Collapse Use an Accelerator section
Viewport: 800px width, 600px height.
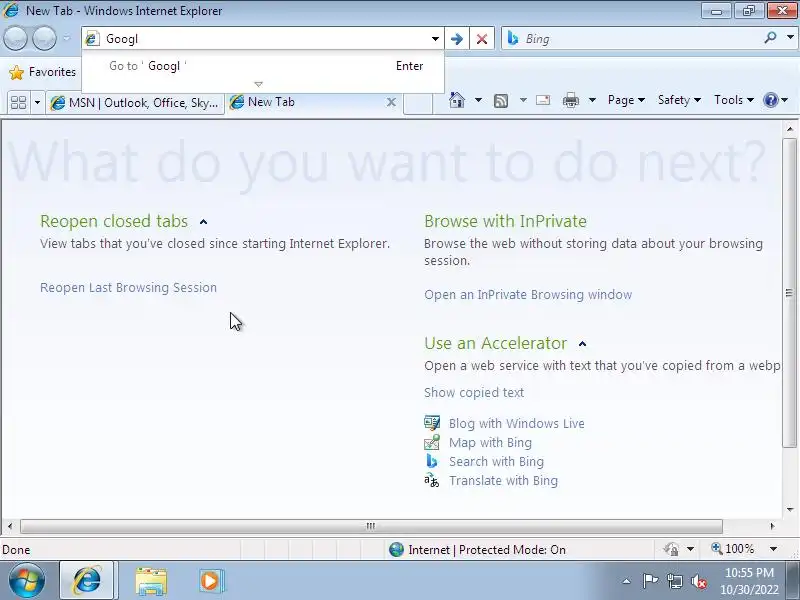click(582, 344)
